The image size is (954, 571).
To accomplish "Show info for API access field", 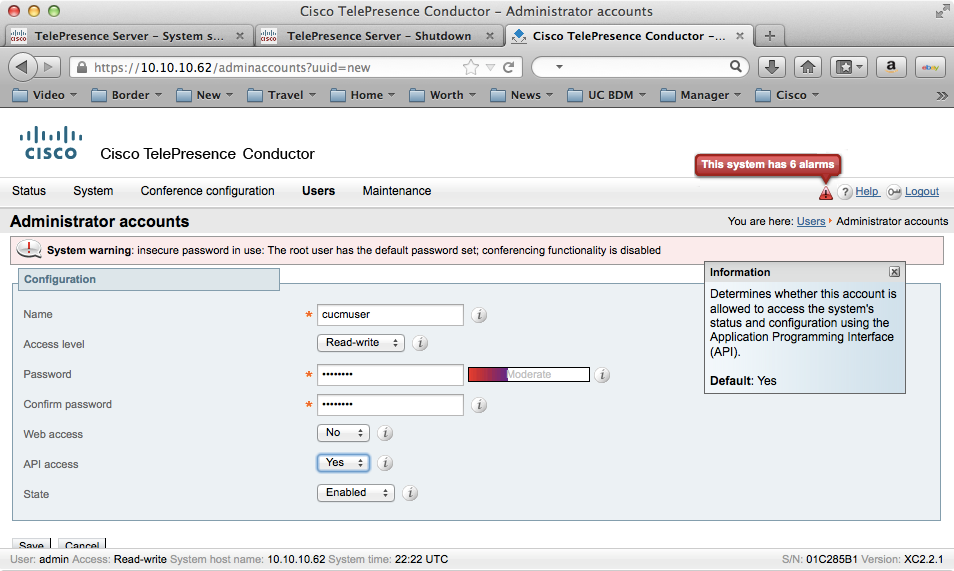I will (x=385, y=463).
